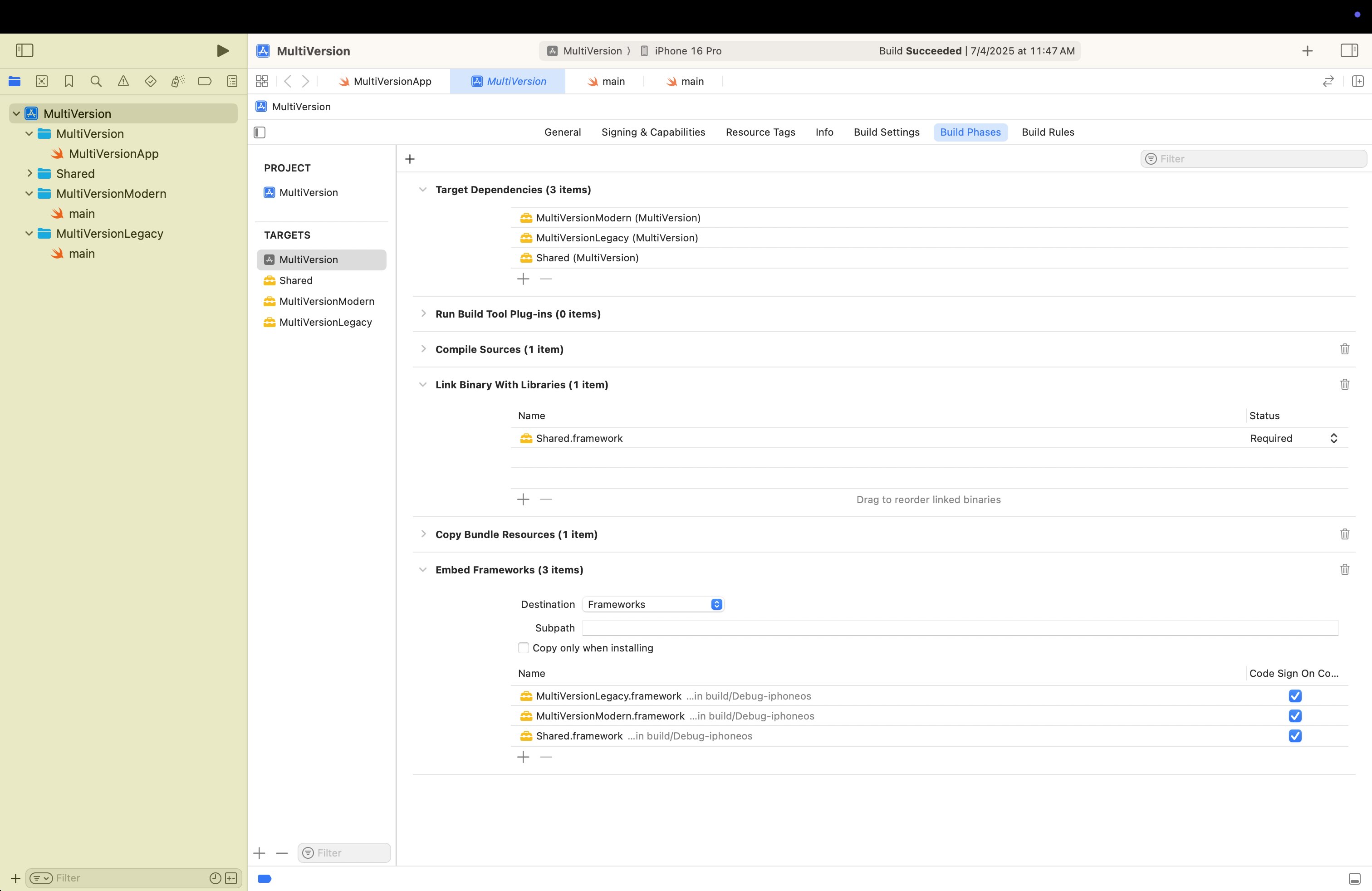Screen dimensions: 1372x891
Task: Click the build phases Filter field
Action: click(1253, 159)
